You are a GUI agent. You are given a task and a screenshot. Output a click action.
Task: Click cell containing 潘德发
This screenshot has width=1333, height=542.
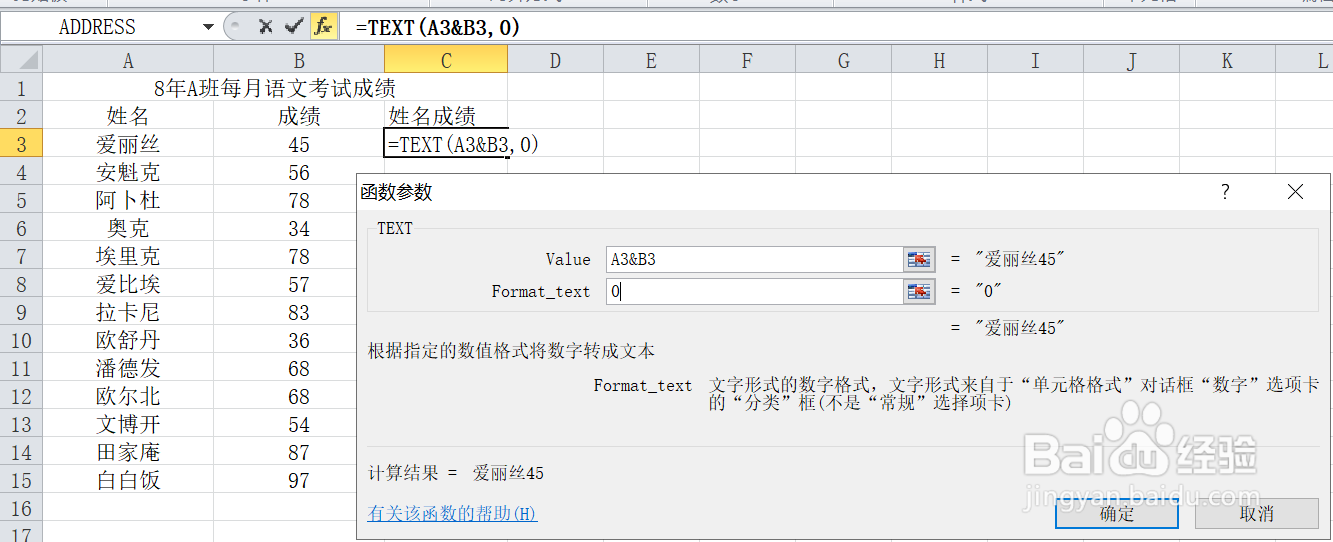point(128,368)
